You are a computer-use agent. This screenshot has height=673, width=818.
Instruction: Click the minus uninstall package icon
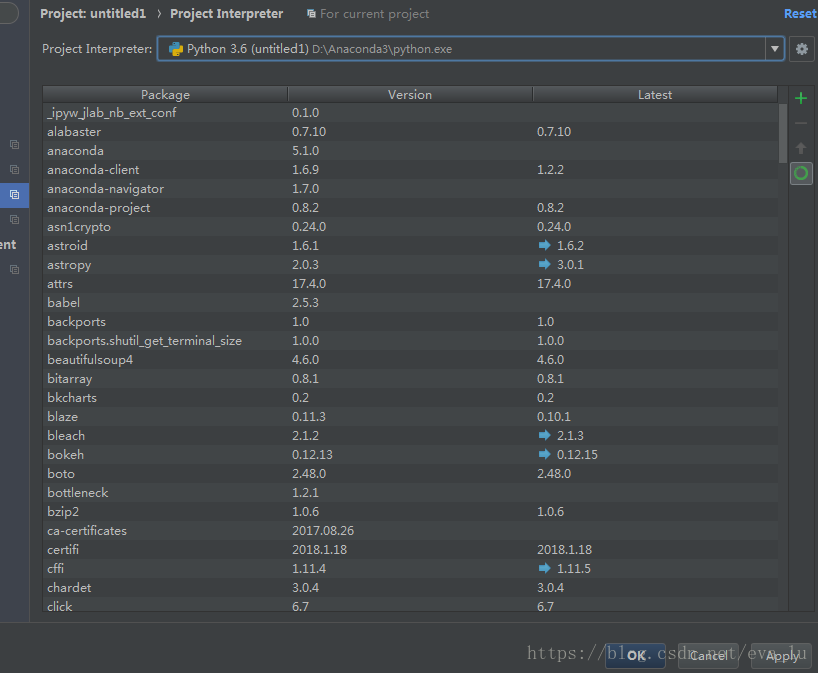801,123
